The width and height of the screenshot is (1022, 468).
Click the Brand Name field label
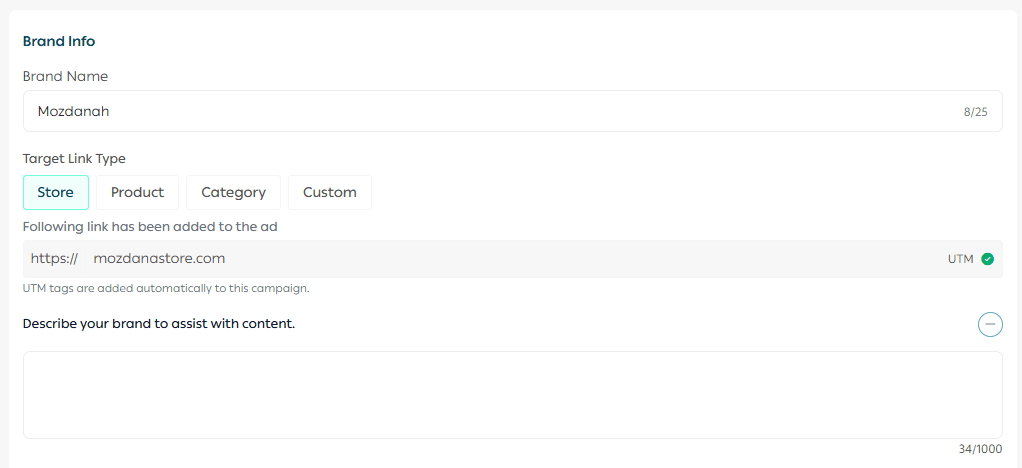coord(65,76)
